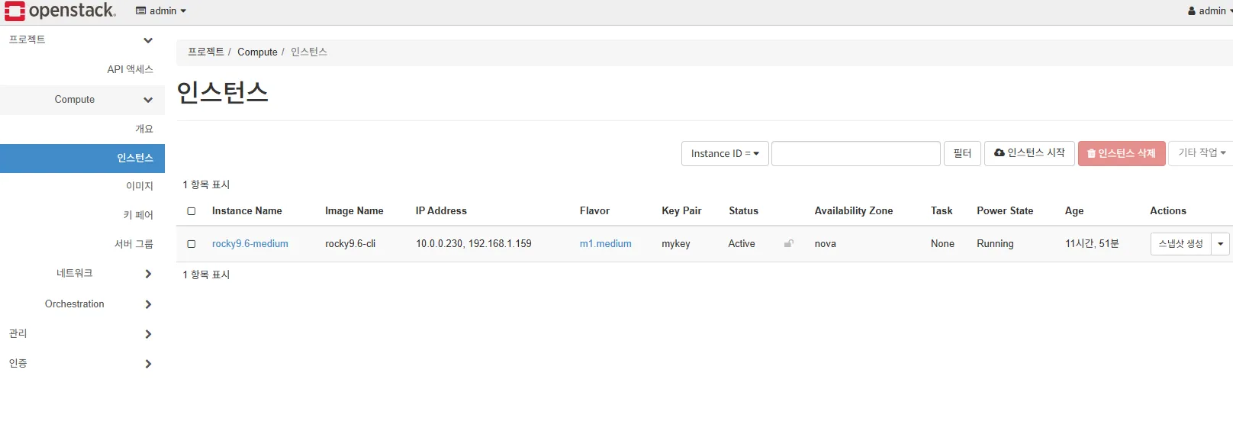Select all instances with header checkbox
Screen dimensions: 1233x446
tap(191, 211)
